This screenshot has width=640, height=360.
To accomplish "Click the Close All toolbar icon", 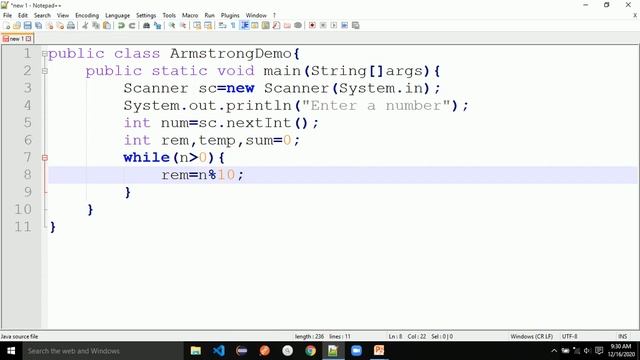I will 60,25.
